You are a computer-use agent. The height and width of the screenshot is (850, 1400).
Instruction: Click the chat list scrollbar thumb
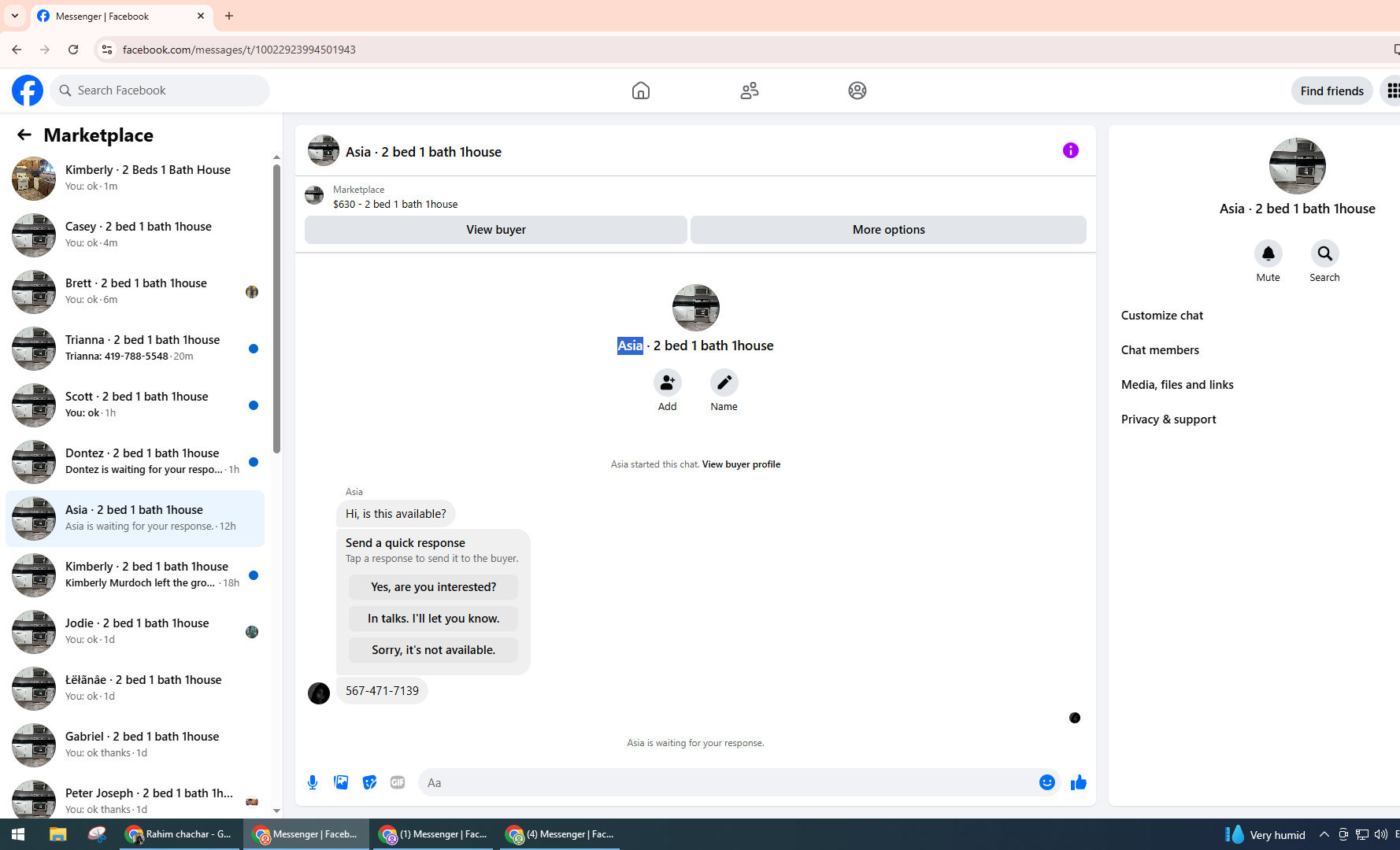(276, 309)
